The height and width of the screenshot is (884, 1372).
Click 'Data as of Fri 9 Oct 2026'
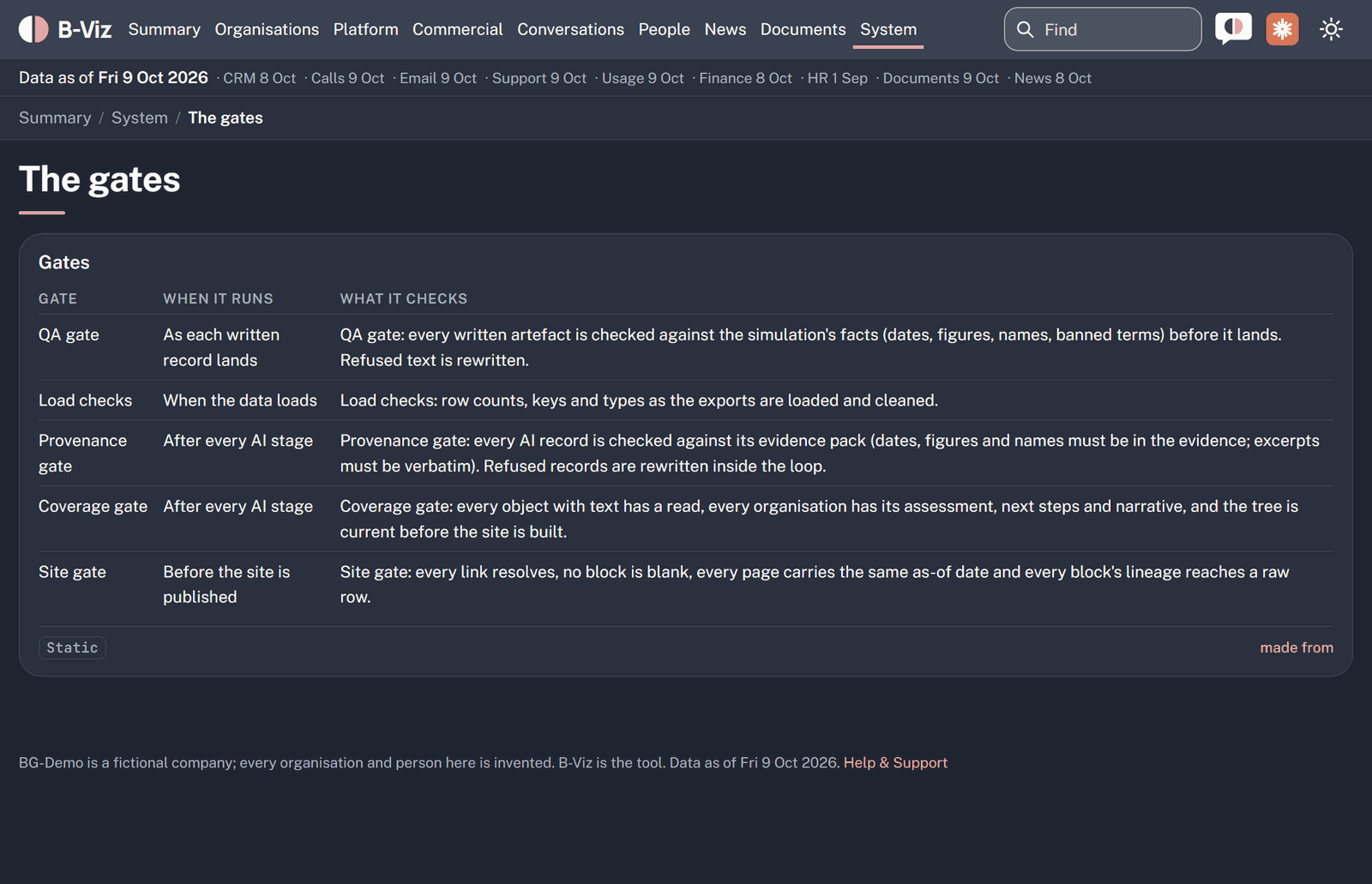(113, 78)
